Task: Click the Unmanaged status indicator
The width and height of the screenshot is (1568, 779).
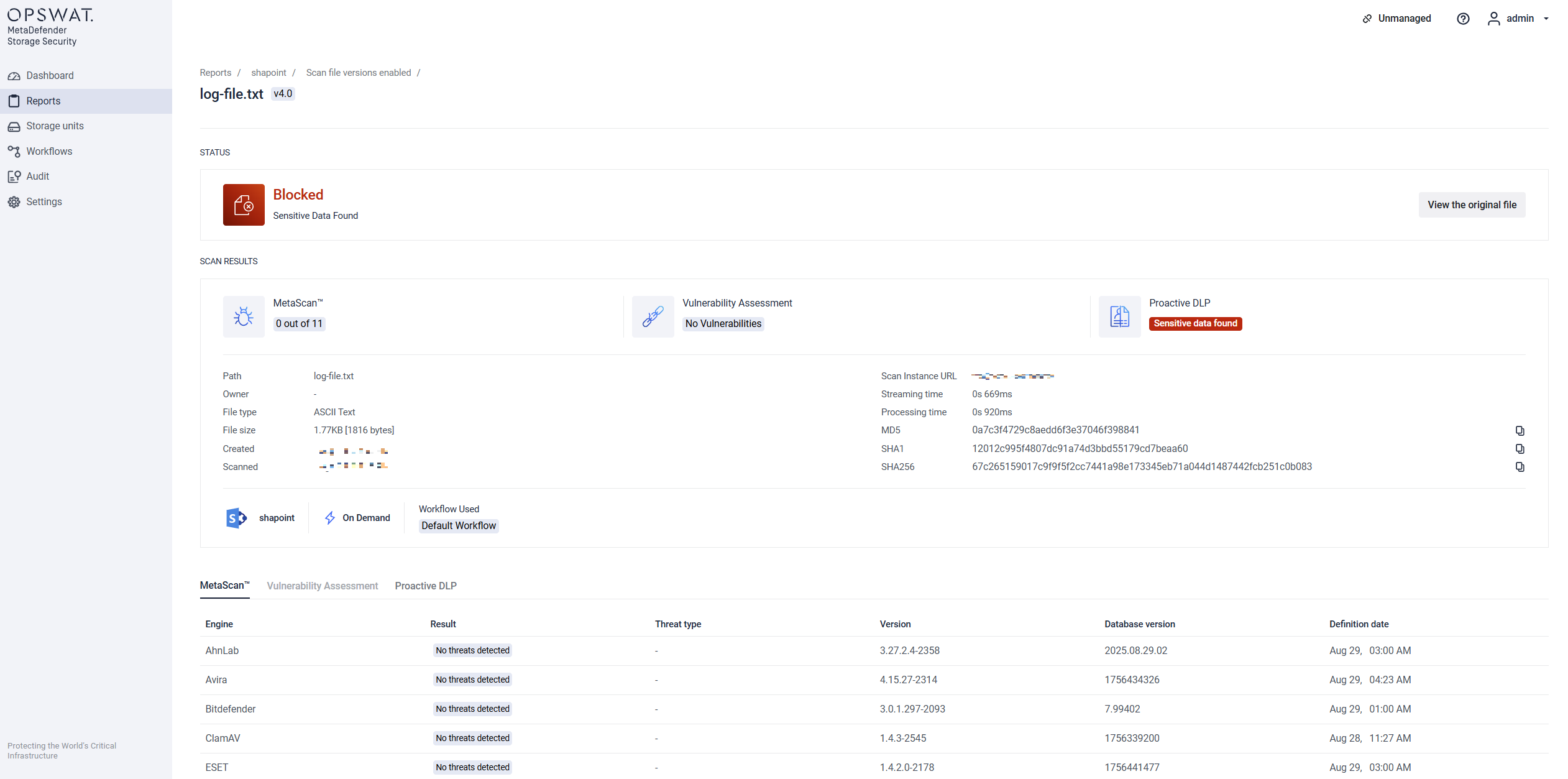Action: [x=1396, y=19]
